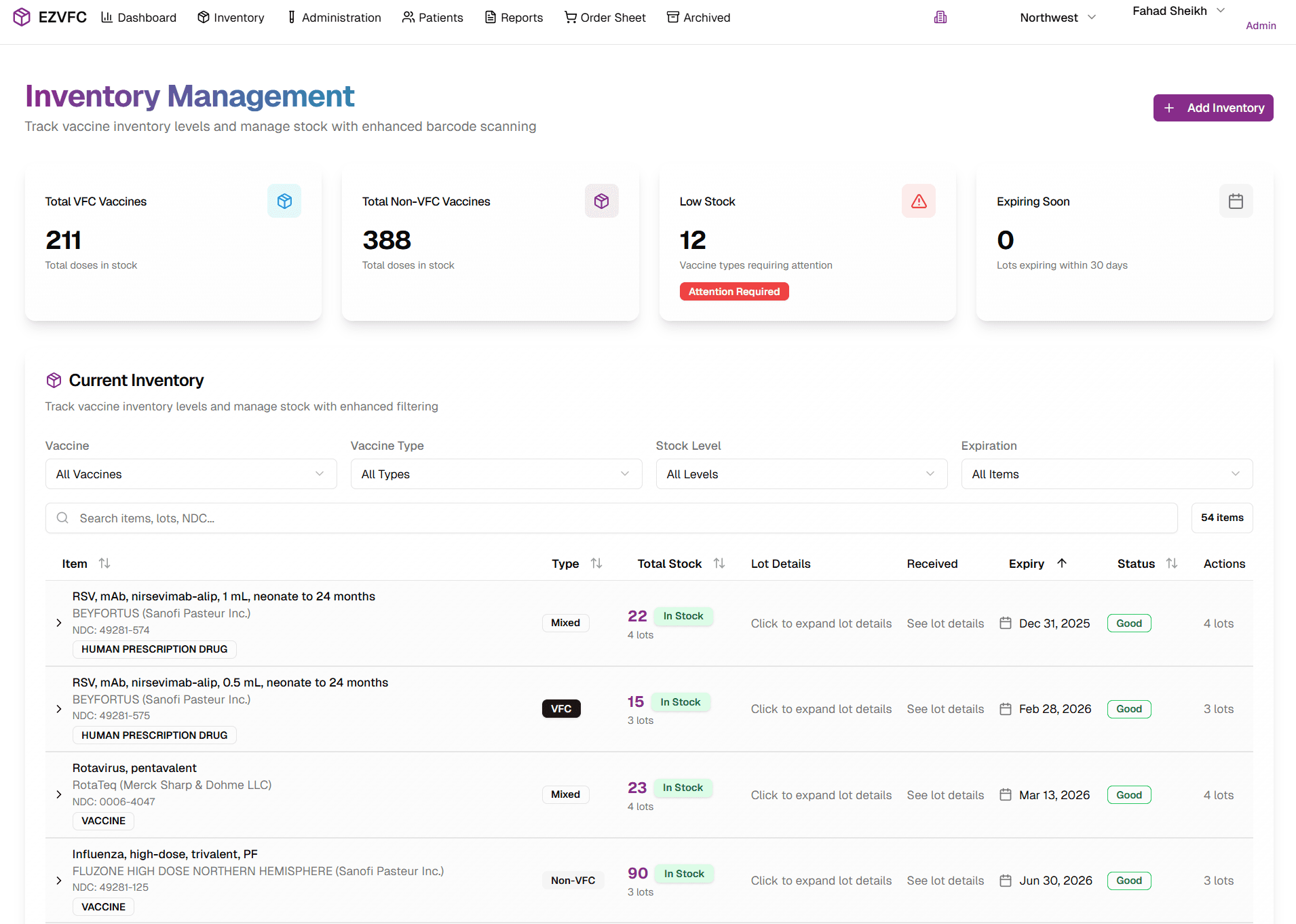Open the Inventory section in the navigation bar
The width and height of the screenshot is (1296, 924).
coord(231,17)
